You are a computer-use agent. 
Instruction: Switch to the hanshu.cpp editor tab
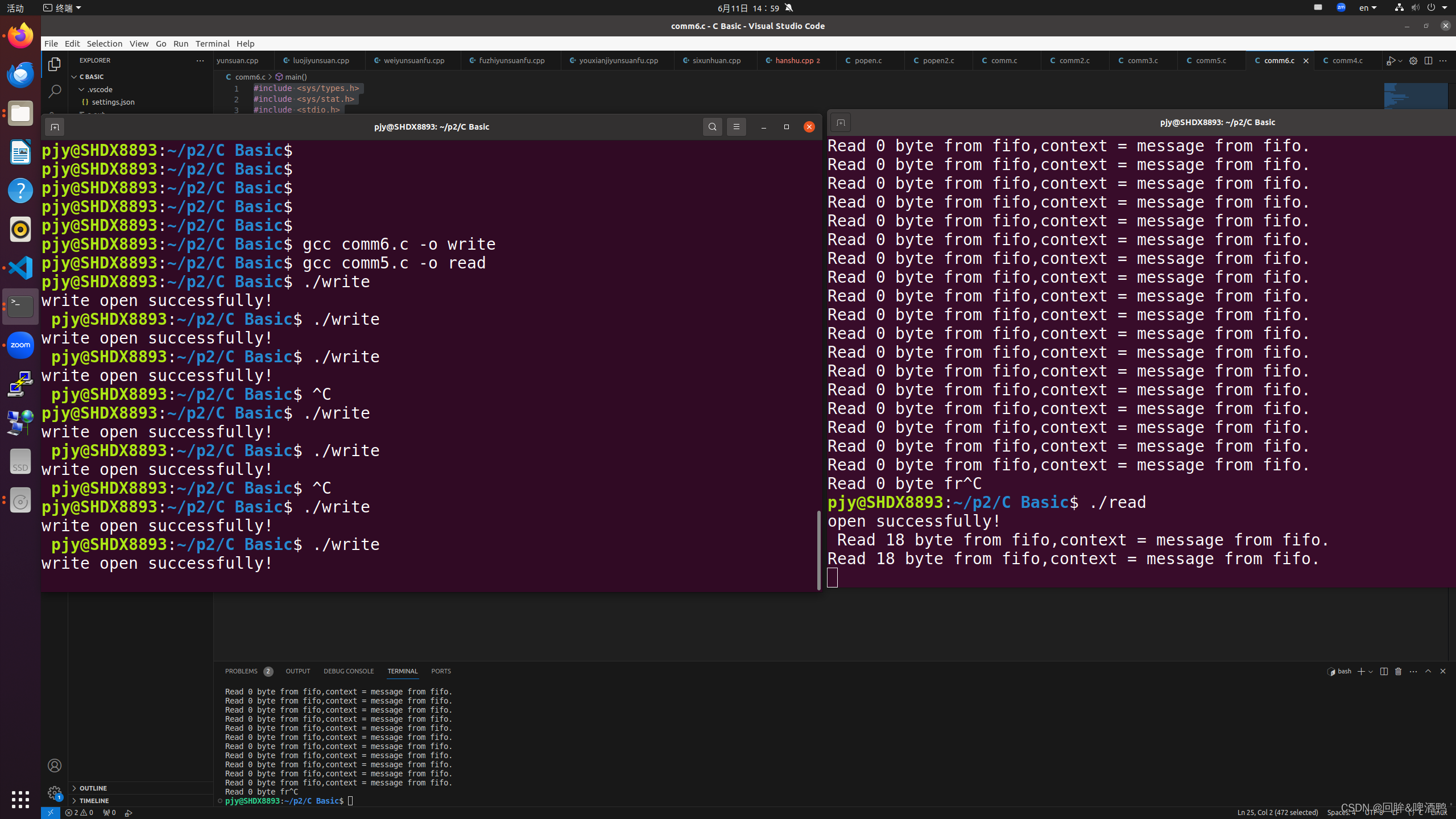796,60
